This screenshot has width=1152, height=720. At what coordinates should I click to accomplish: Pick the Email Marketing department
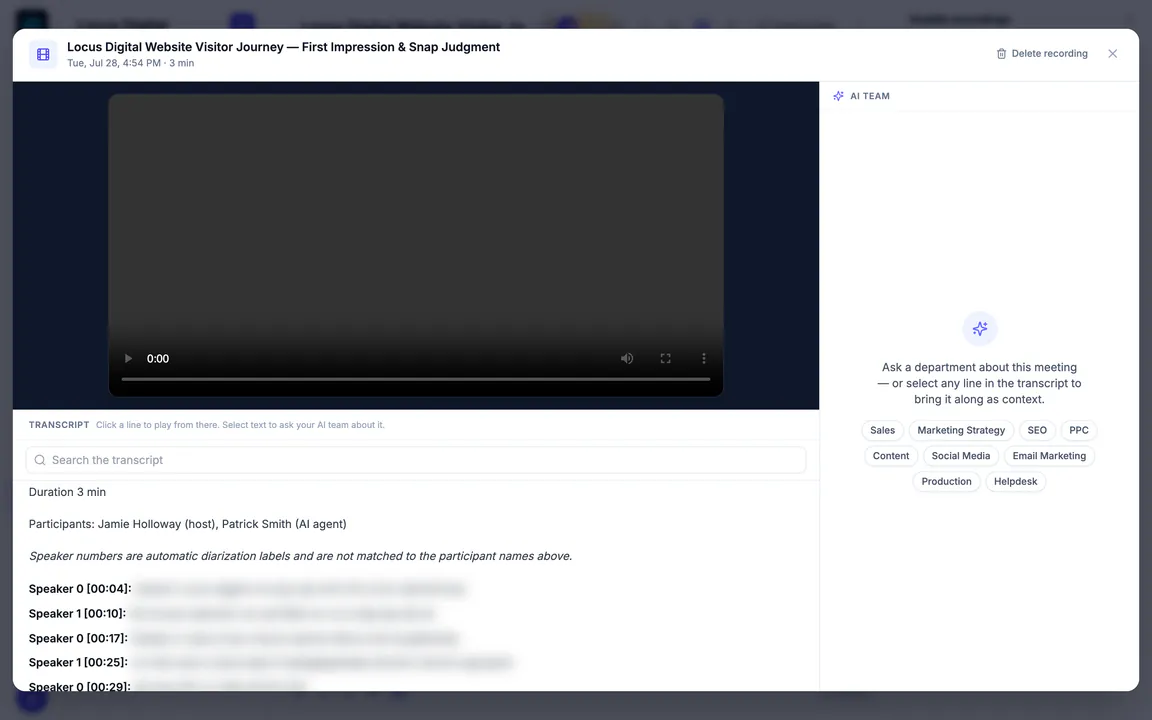1049,456
